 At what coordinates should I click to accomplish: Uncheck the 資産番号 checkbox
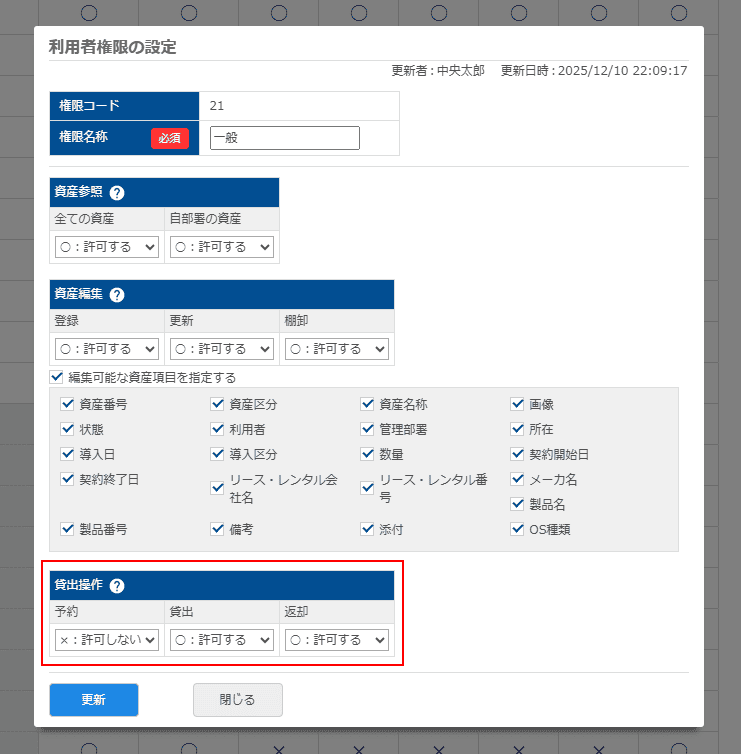coord(68,405)
